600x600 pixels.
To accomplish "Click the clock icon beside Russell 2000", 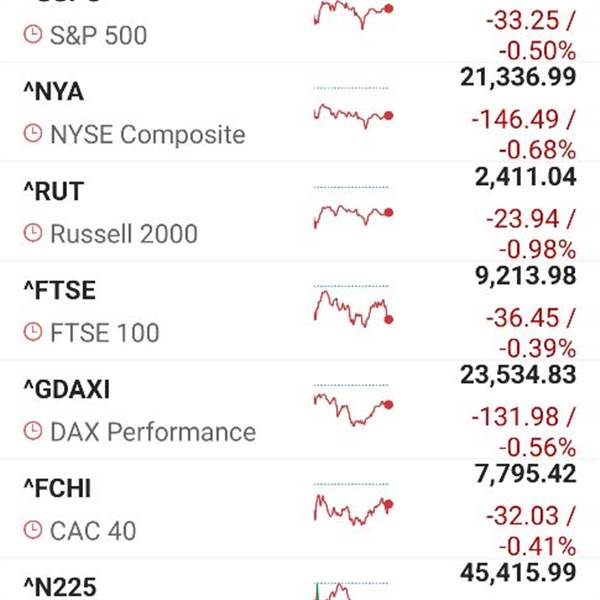I will tap(33, 234).
